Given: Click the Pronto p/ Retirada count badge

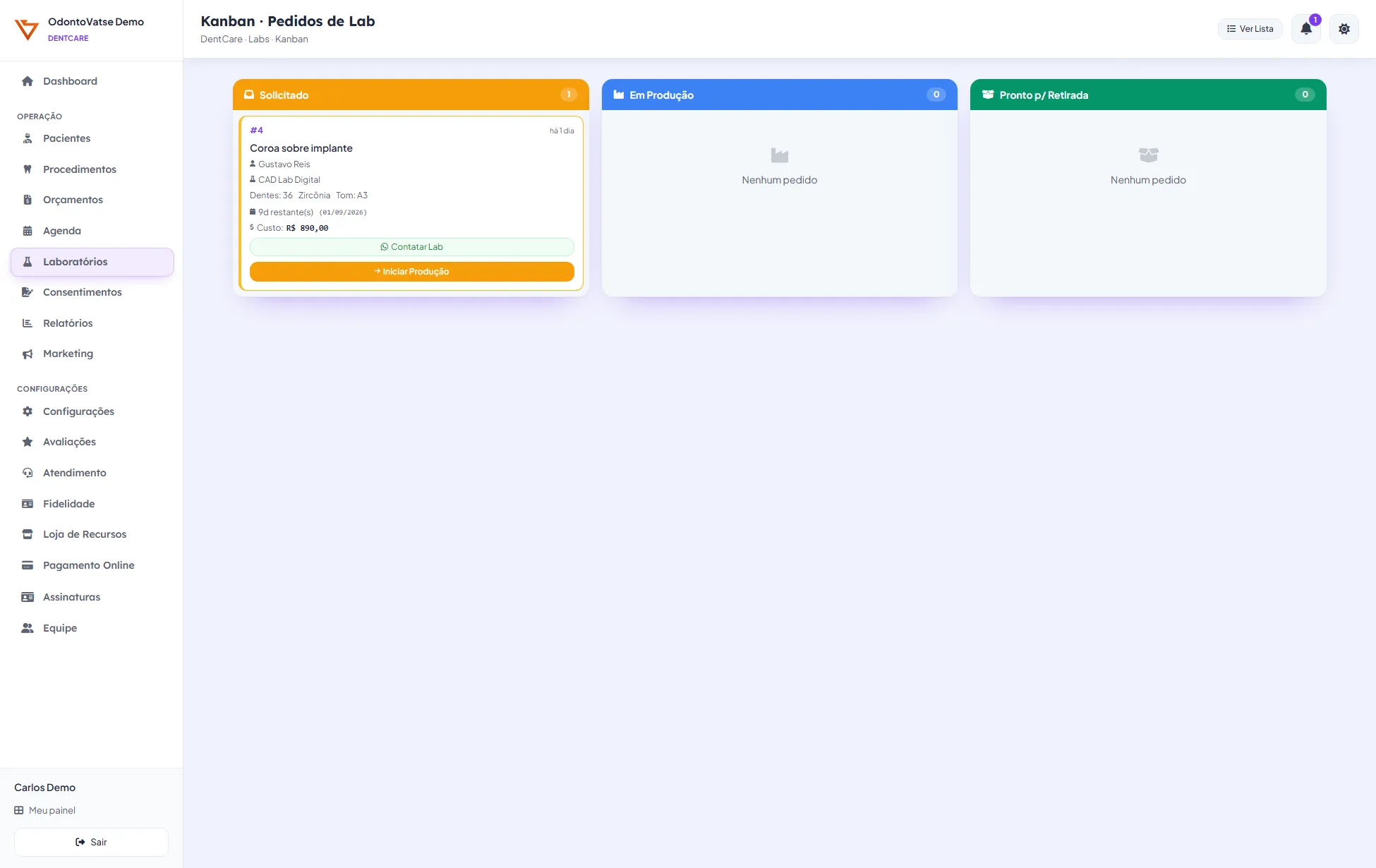Looking at the screenshot, I should pos(1305,95).
